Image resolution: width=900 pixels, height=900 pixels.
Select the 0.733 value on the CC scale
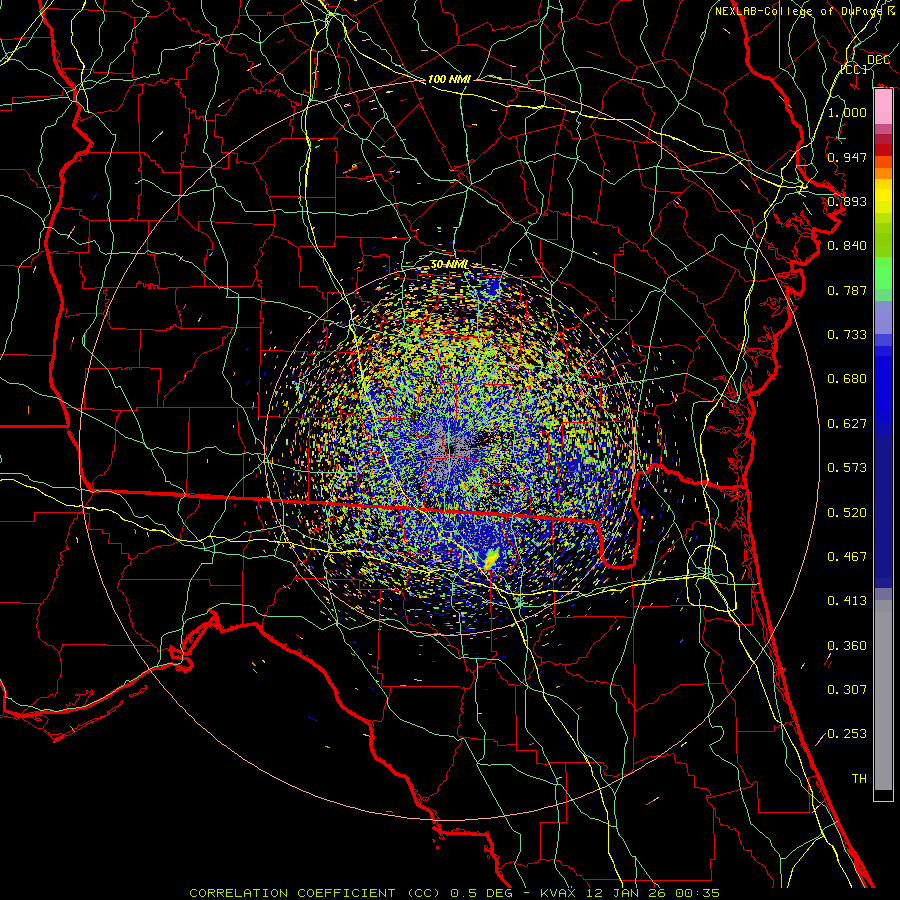(847, 335)
